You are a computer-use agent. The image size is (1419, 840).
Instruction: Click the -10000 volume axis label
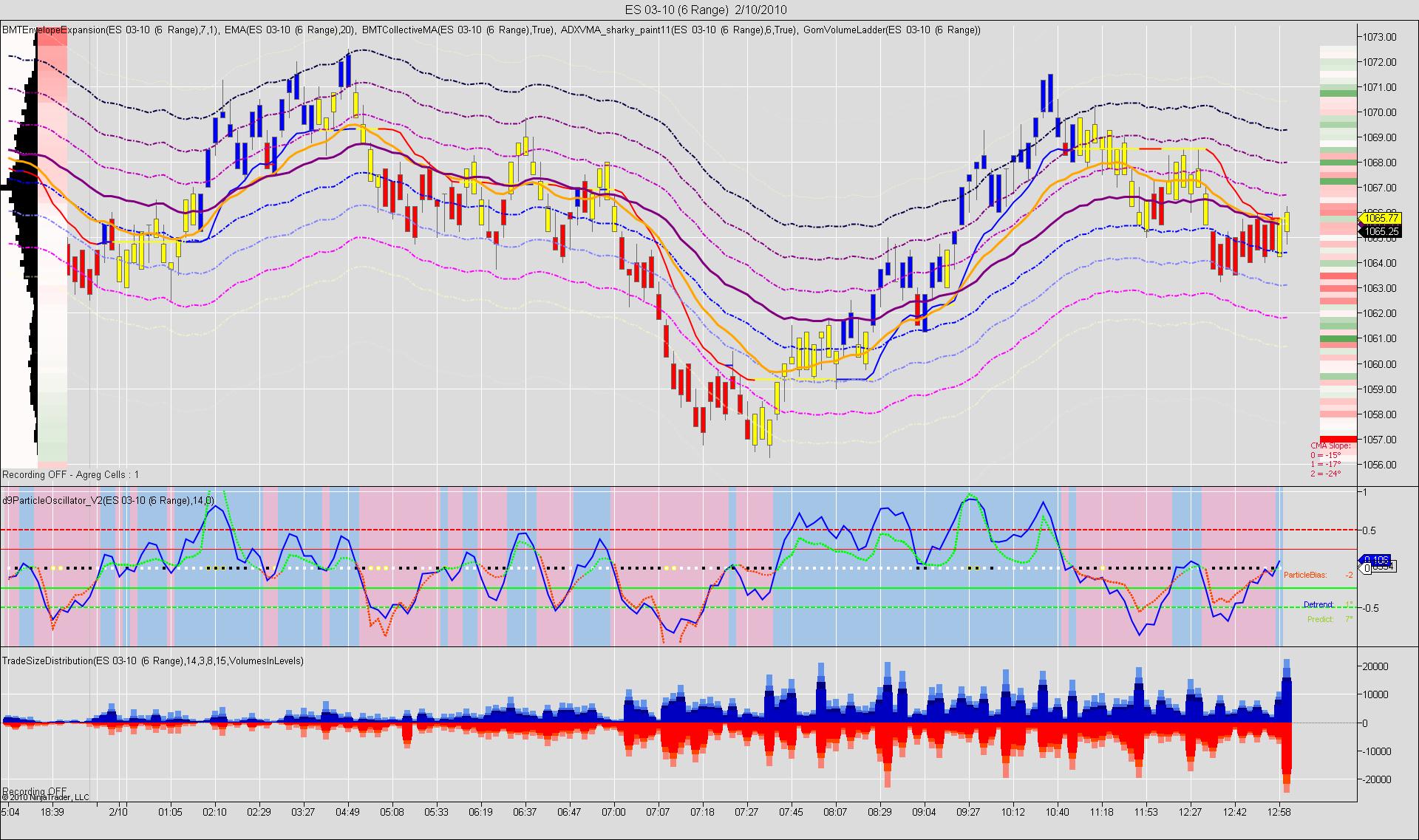point(1376,751)
